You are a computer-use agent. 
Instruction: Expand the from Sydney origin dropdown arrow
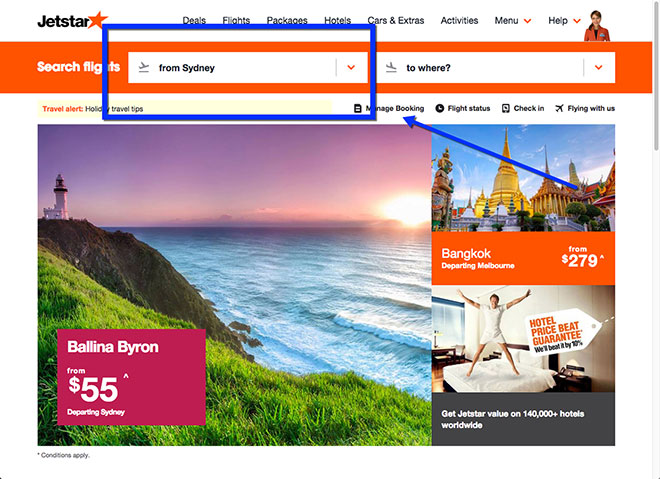(351, 67)
